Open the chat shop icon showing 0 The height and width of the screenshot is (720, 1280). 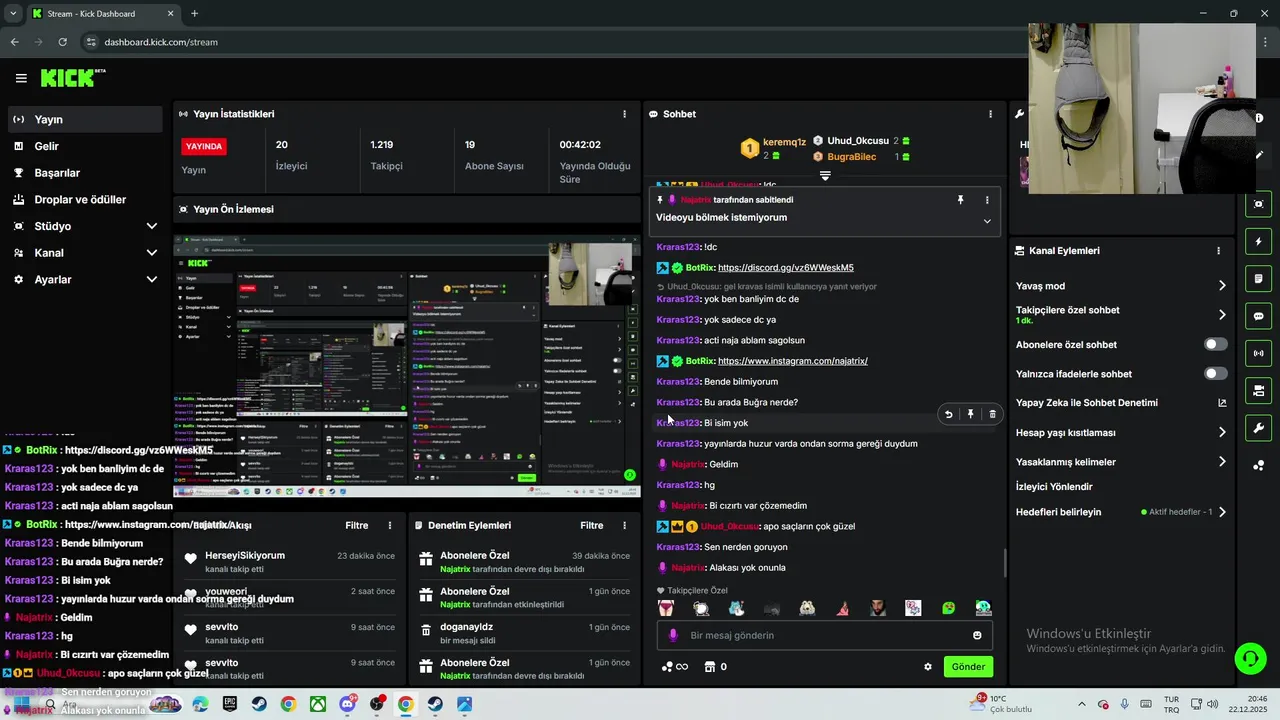[716, 667]
